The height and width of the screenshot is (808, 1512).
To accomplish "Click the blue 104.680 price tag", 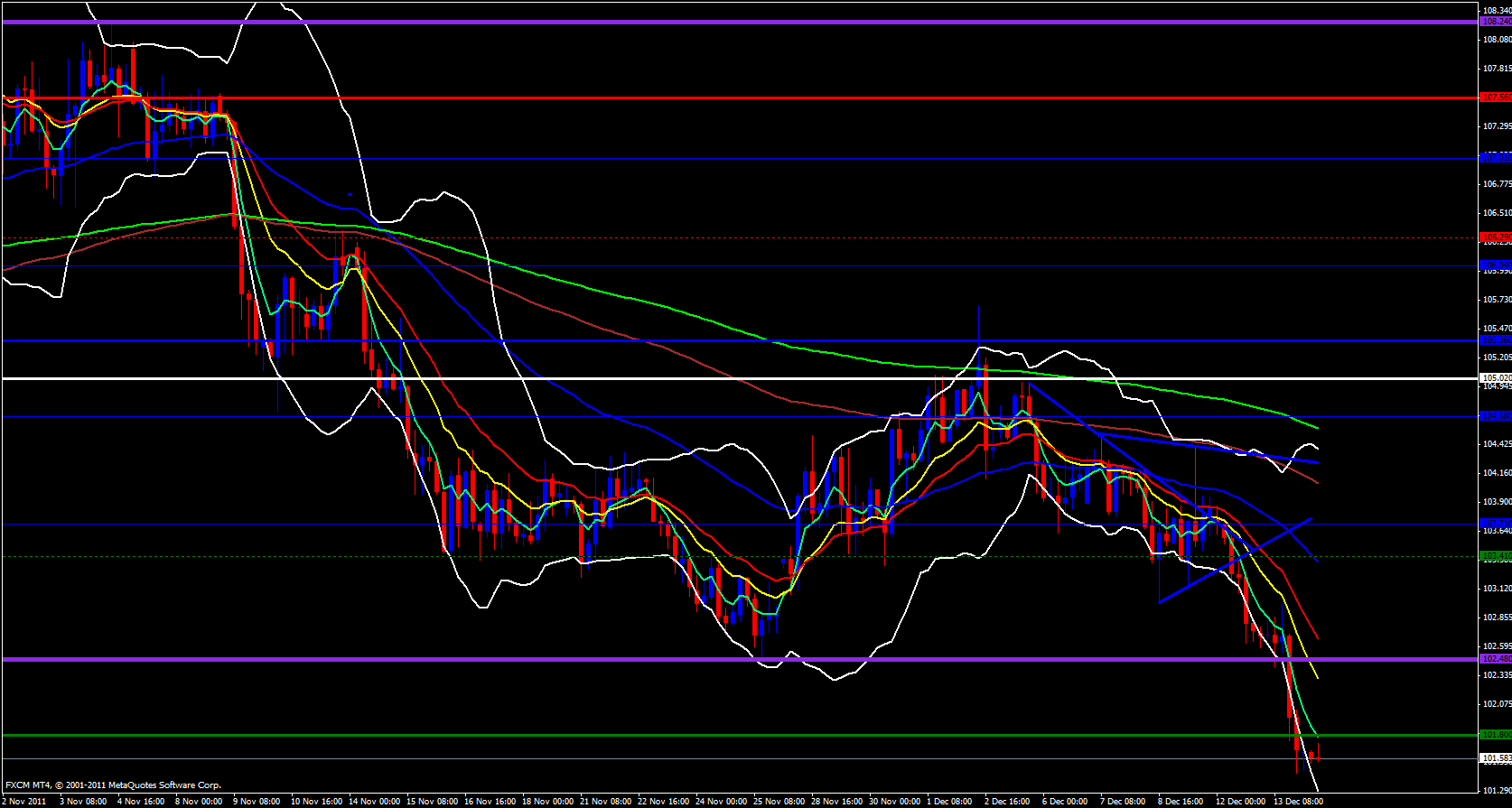I will coord(1495,416).
